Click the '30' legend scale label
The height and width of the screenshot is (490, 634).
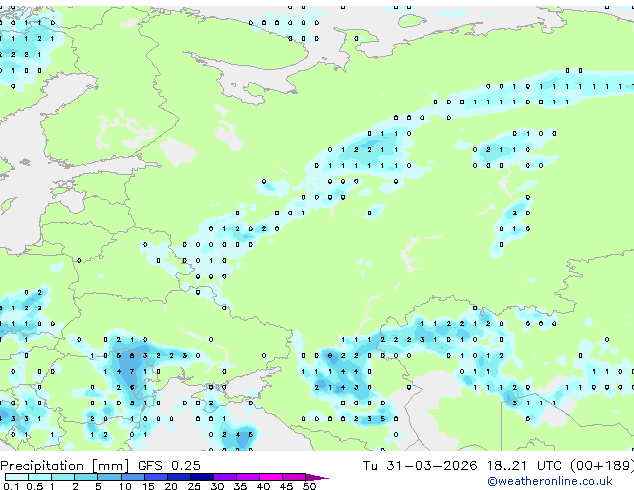pos(217,486)
